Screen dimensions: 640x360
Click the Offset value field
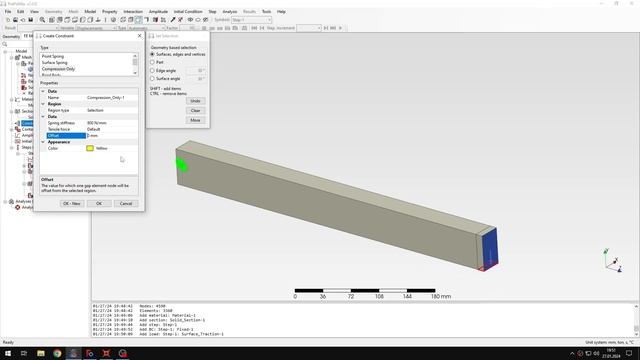(x=112, y=136)
